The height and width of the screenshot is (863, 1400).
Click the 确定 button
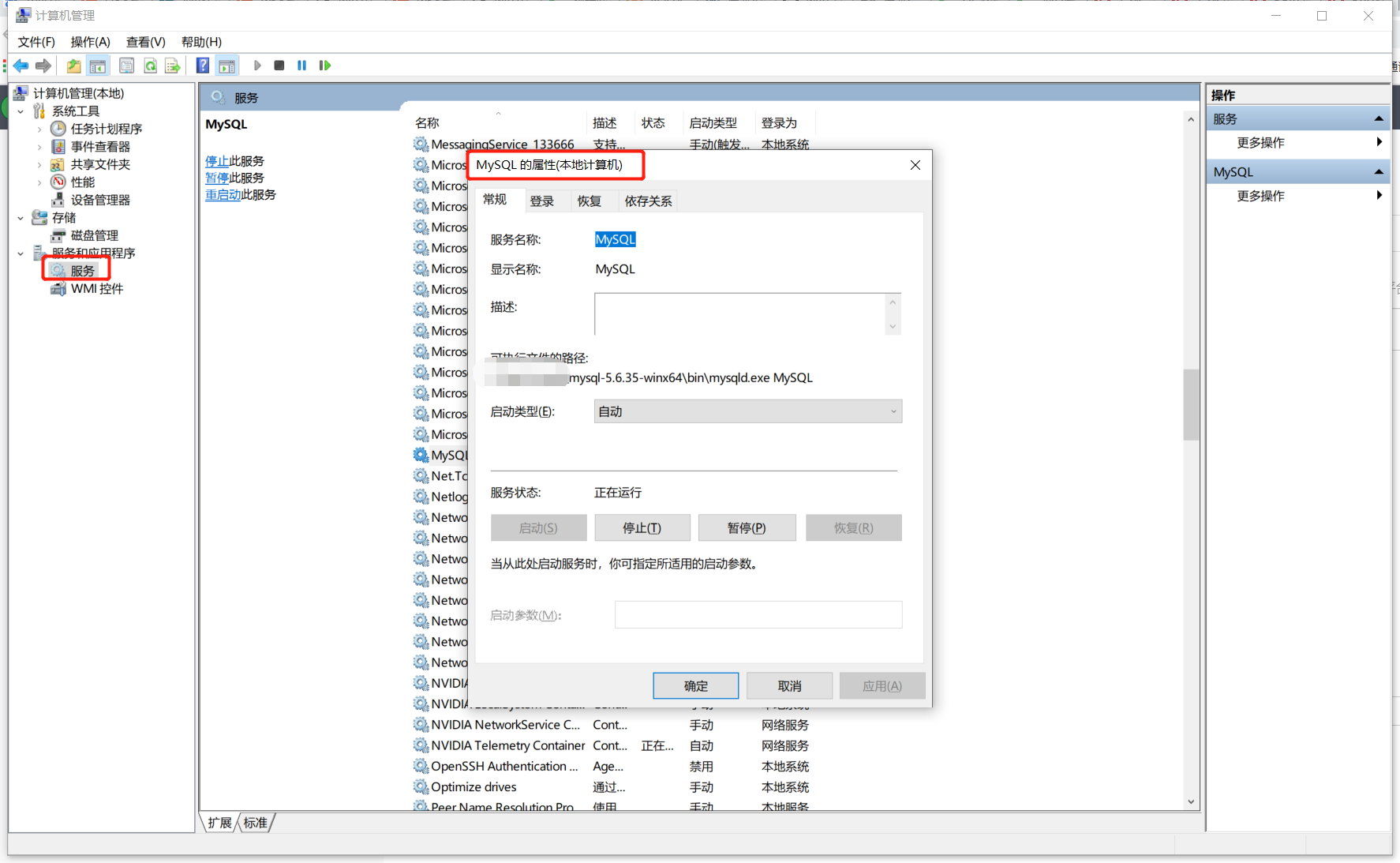click(696, 686)
